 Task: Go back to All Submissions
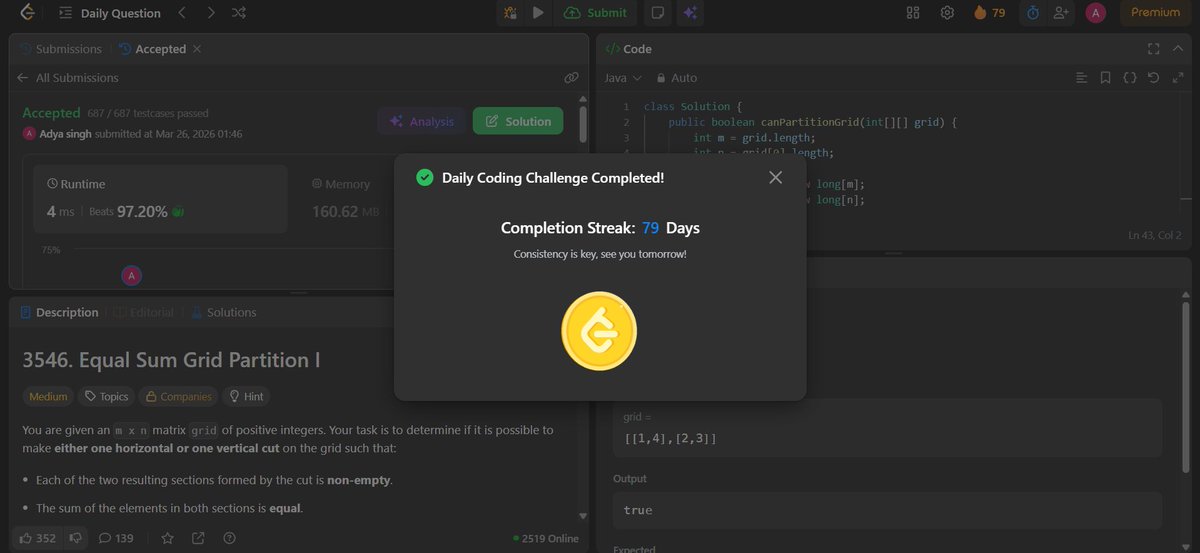(x=68, y=77)
